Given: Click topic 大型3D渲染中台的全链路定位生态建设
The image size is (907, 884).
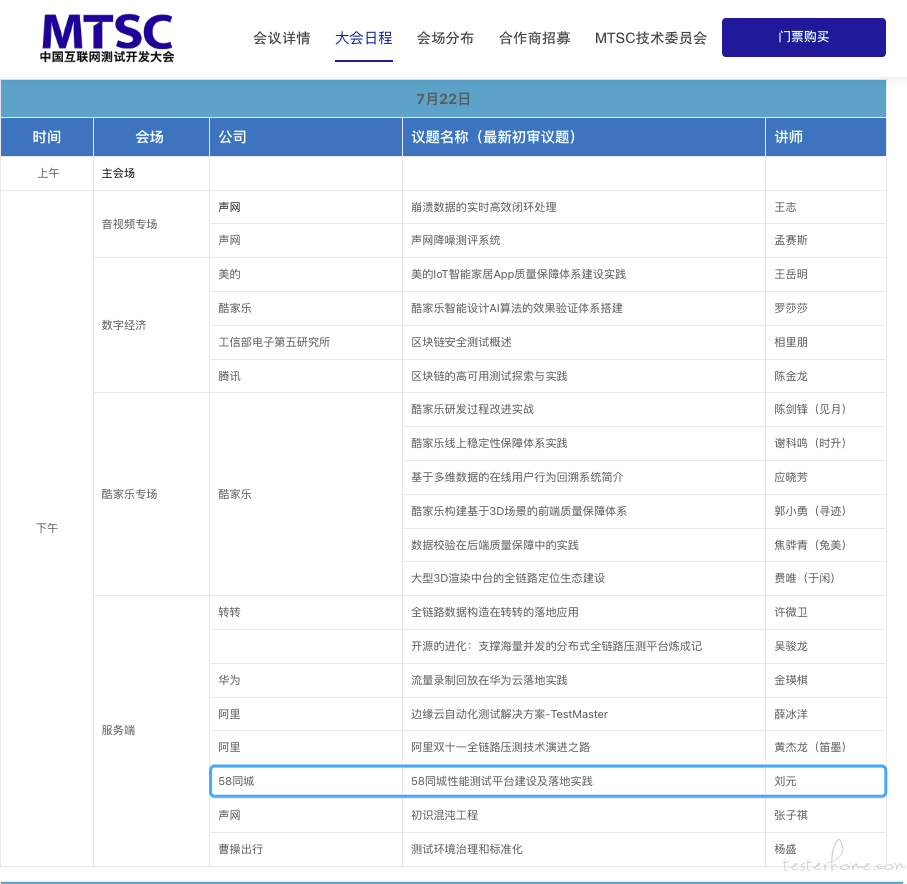Looking at the screenshot, I should (x=508, y=579).
